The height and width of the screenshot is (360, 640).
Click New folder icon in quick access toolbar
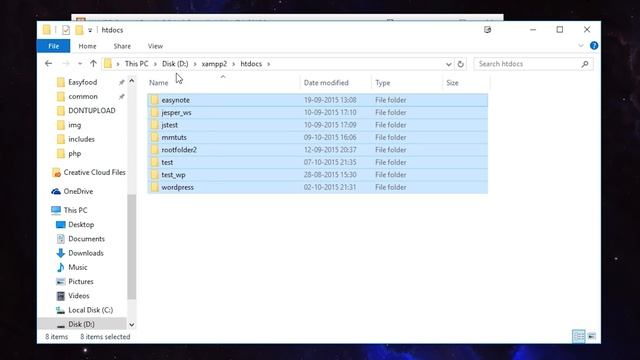click(x=79, y=30)
